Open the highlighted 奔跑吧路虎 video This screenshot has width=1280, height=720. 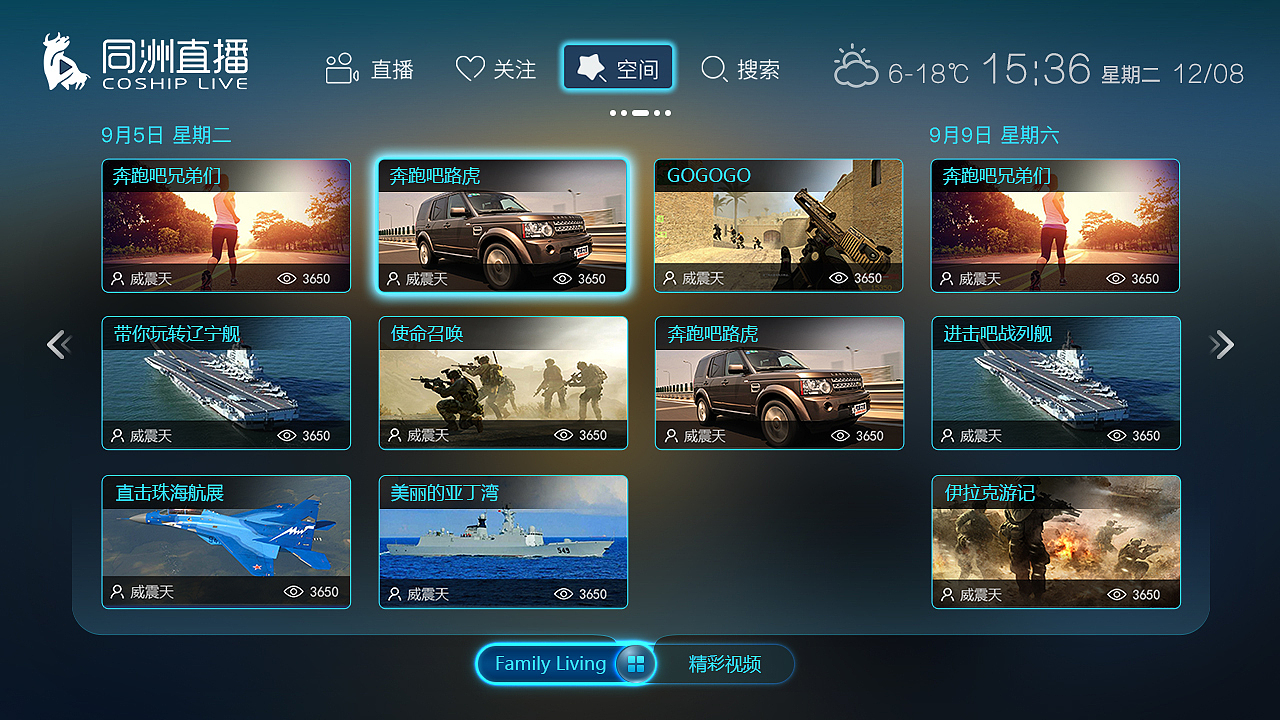coord(503,226)
